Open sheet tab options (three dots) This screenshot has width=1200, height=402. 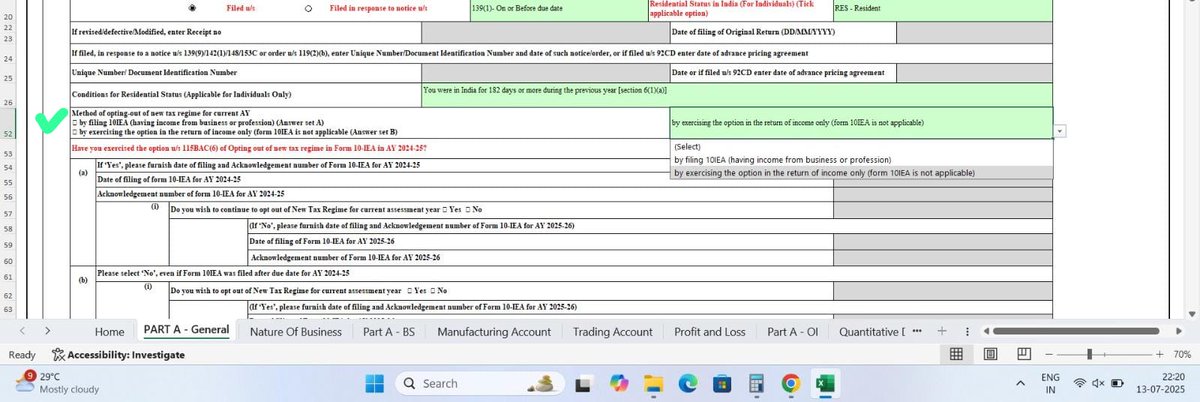(966, 331)
